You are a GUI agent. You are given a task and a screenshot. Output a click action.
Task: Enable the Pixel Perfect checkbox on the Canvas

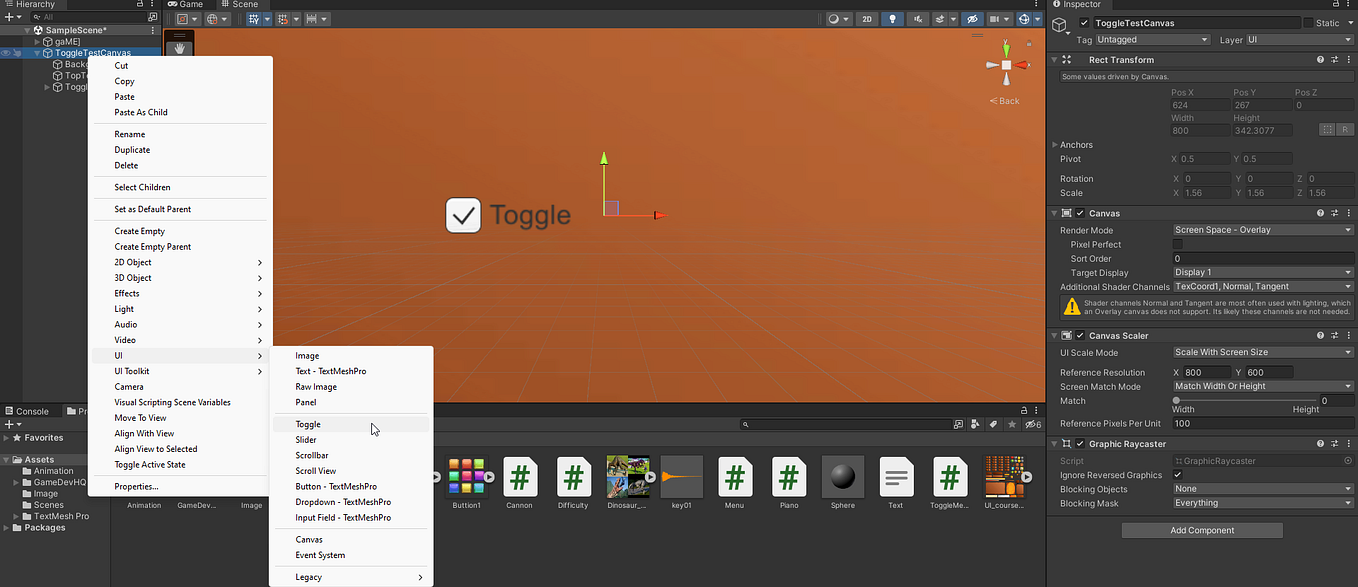pos(1179,244)
